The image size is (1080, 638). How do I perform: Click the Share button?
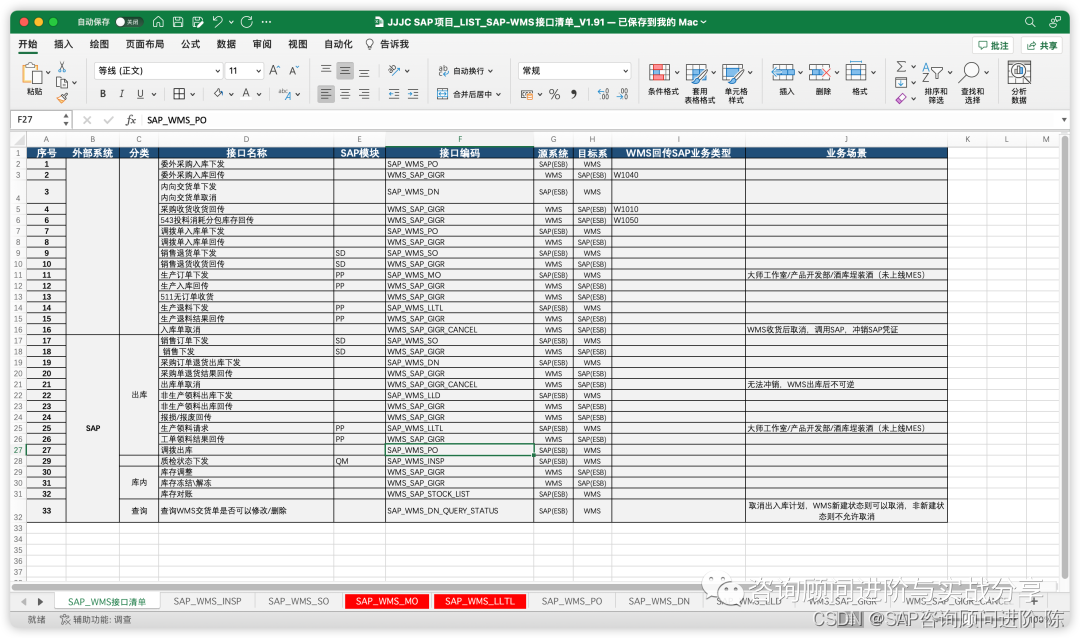(x=1041, y=45)
